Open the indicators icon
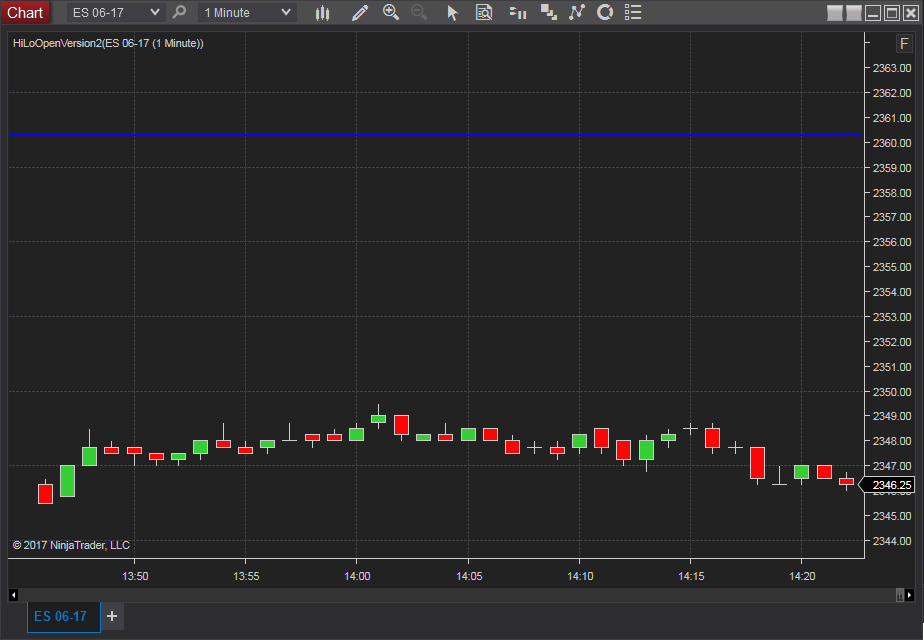Viewport: 924px width, 640px height. click(x=577, y=12)
